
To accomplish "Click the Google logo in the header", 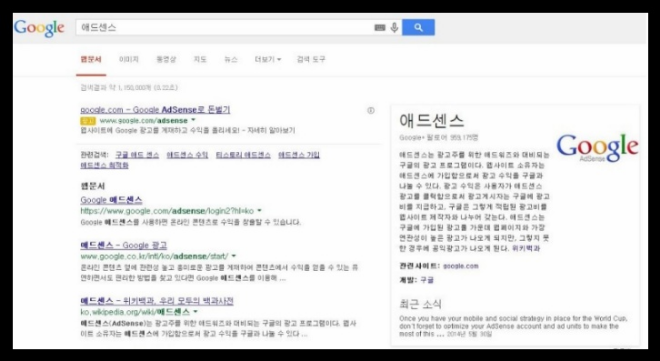I will (39, 28).
